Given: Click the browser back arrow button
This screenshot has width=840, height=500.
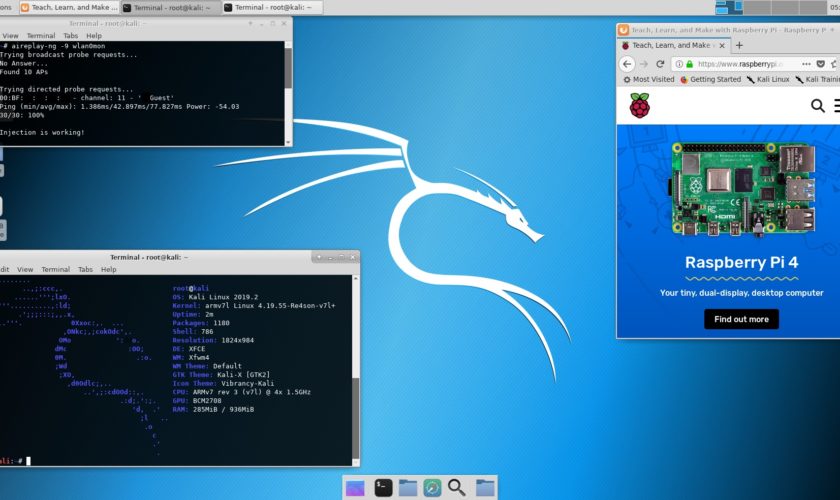Looking at the screenshot, I should pyautogui.click(x=627, y=63).
